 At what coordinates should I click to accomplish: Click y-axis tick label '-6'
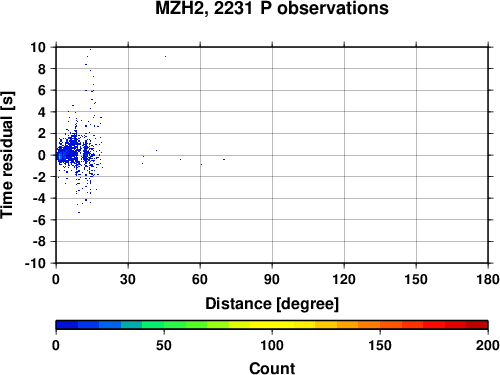coord(39,220)
